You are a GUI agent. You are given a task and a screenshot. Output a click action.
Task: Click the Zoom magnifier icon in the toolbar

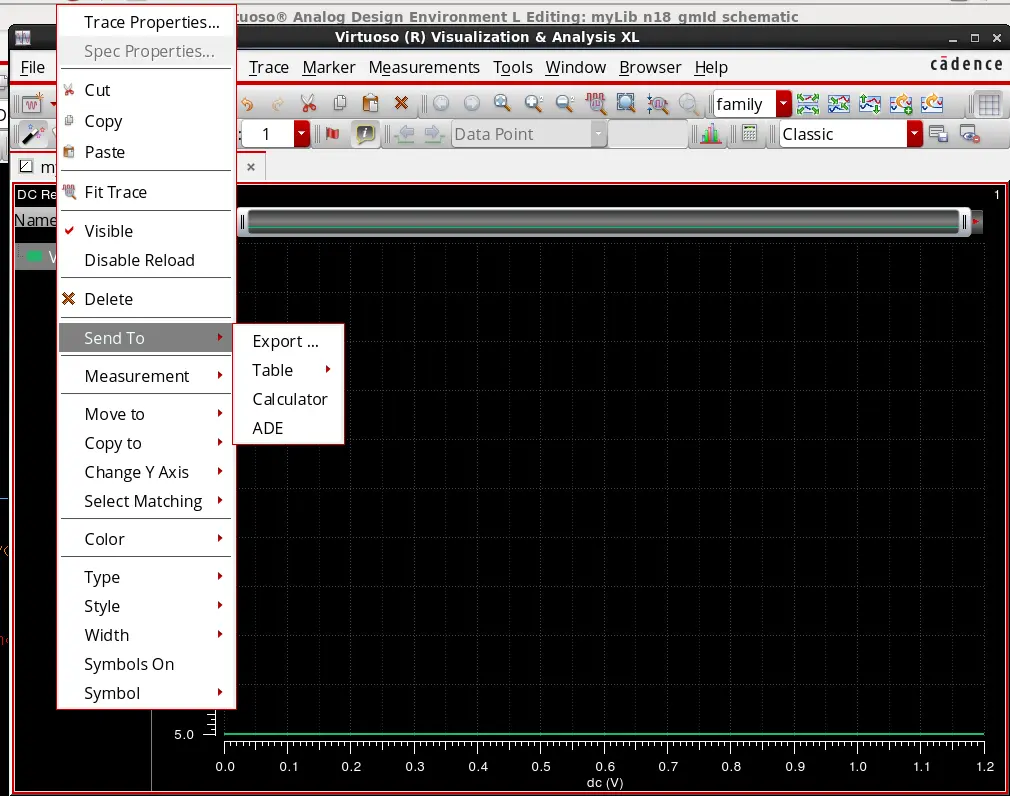502,103
